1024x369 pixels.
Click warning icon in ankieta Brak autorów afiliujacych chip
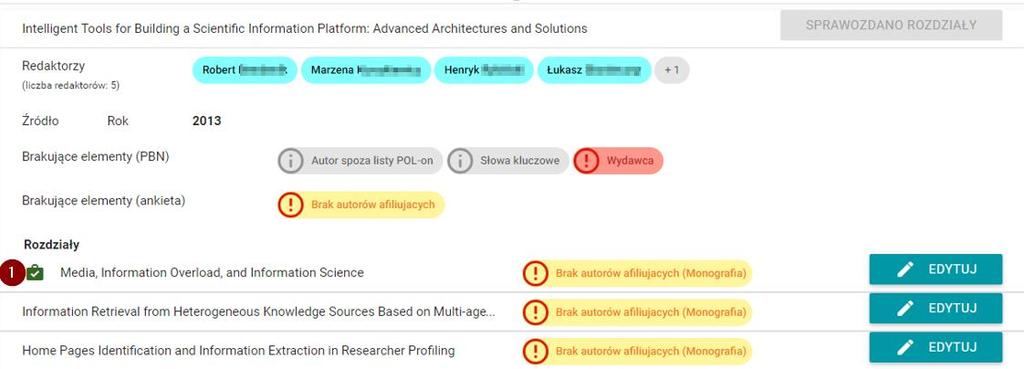pos(291,205)
